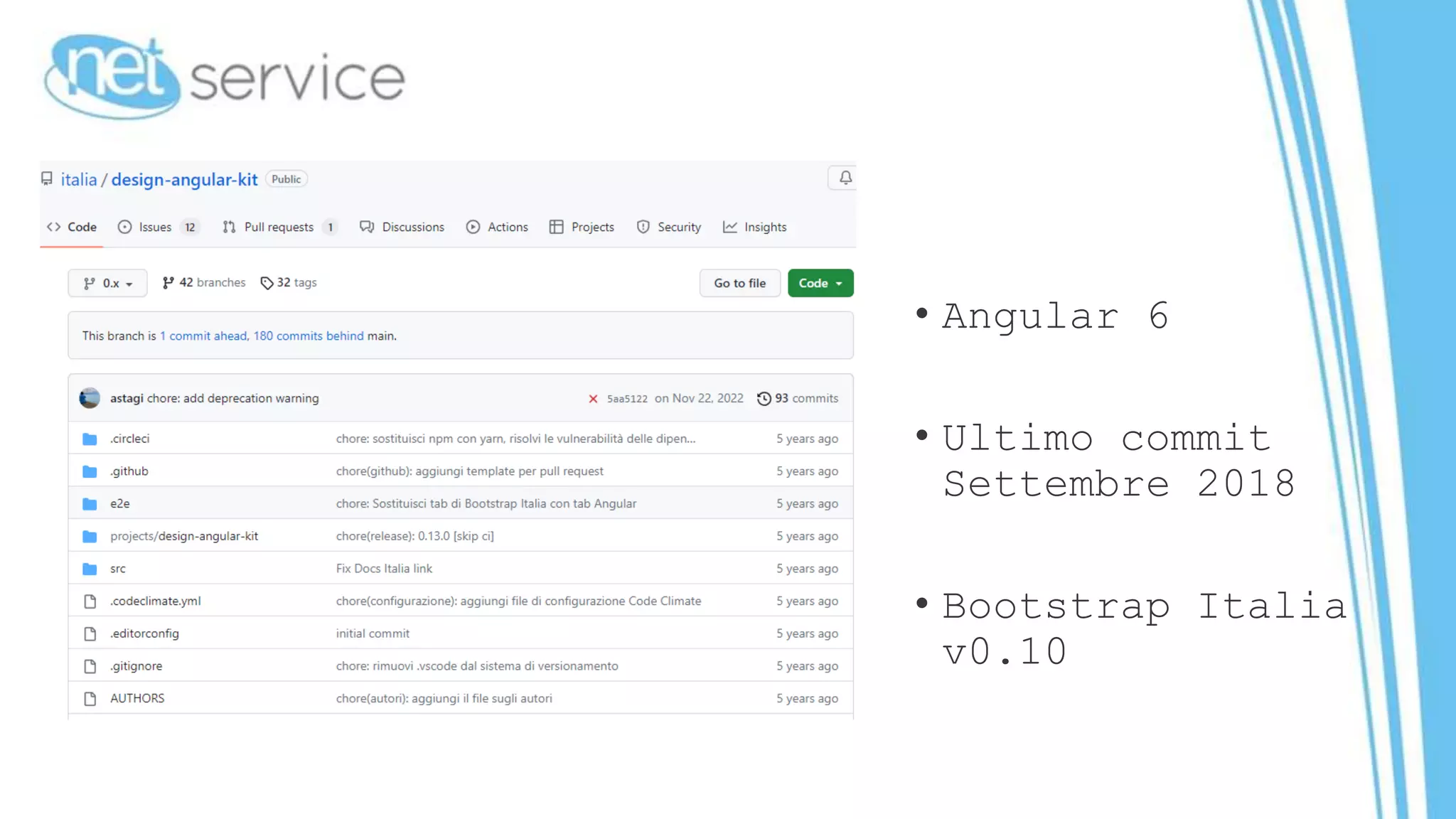Image resolution: width=1456 pixels, height=819 pixels.
Task: Click the Go to file button
Action: (739, 283)
